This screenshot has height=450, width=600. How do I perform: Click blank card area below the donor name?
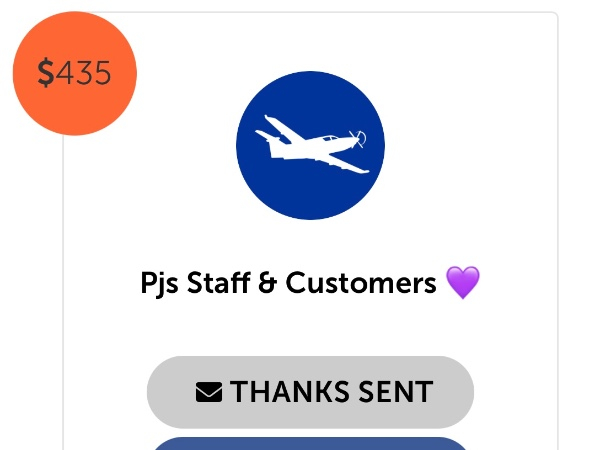point(310,327)
